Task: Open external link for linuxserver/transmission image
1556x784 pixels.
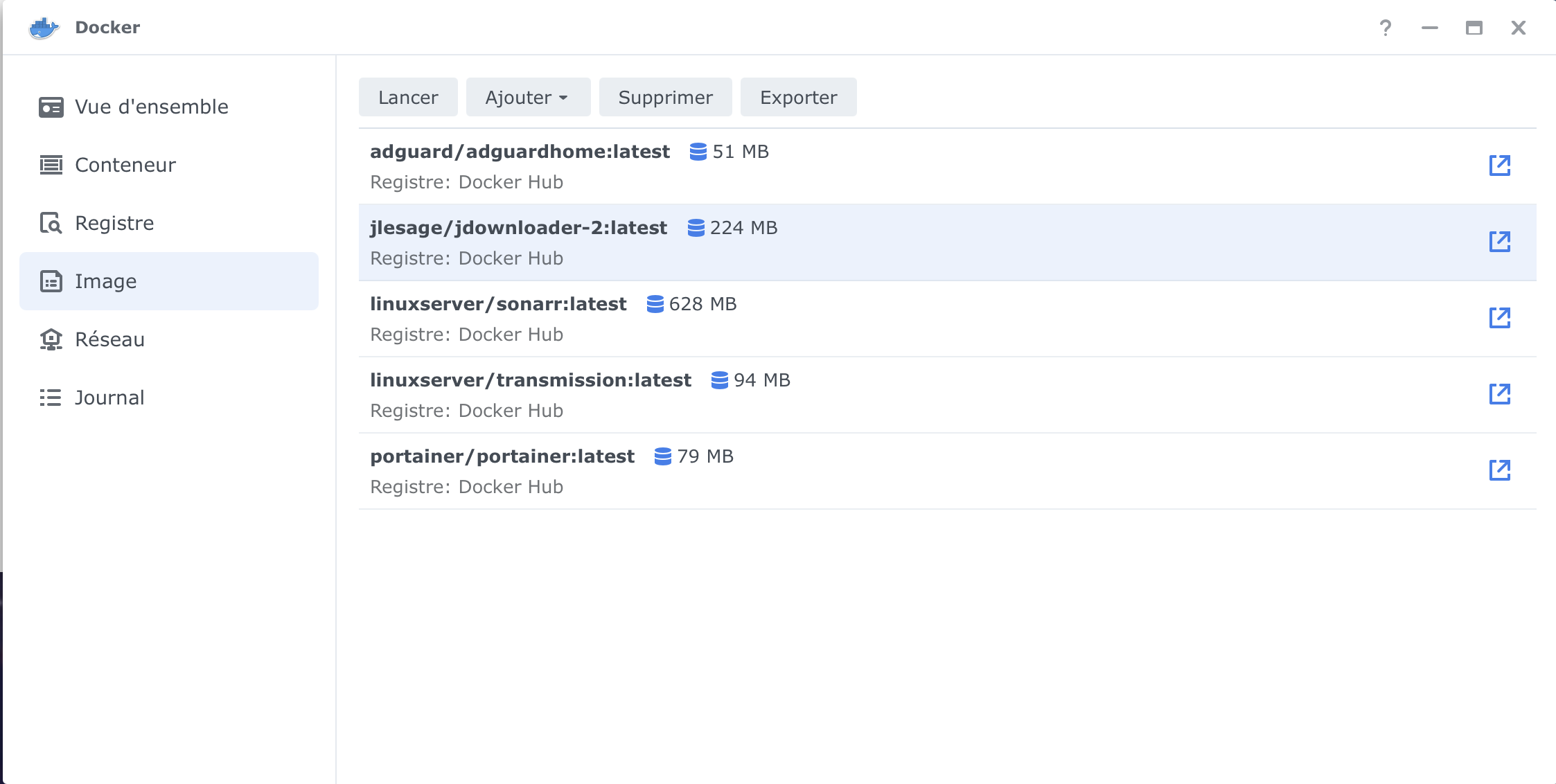Action: [1499, 394]
